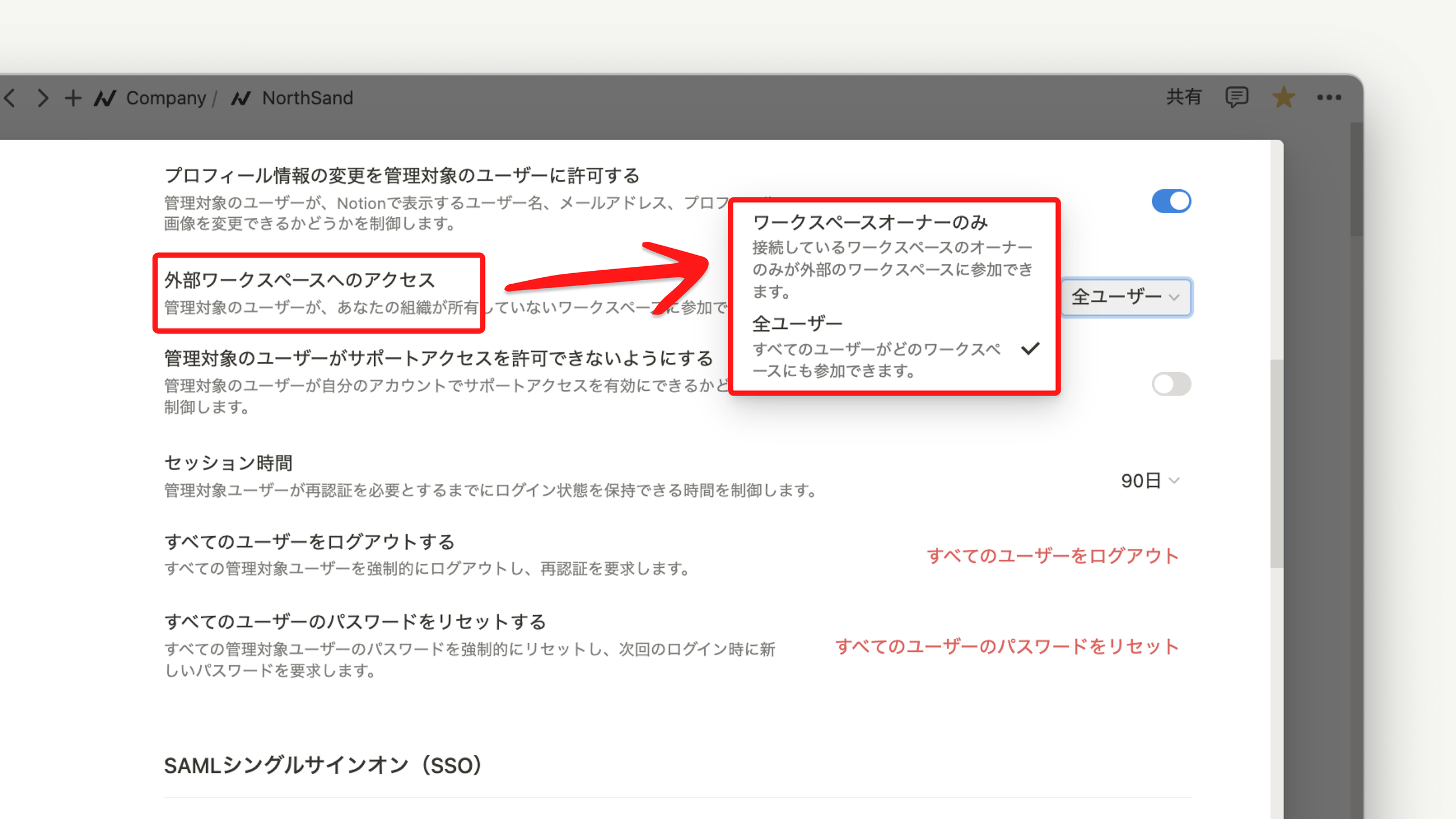Click the NorthSand page logo icon

241,98
